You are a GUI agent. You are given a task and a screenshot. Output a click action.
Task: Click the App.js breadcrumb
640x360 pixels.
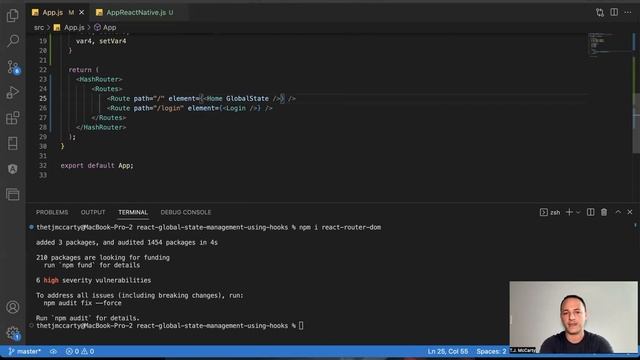point(74,27)
